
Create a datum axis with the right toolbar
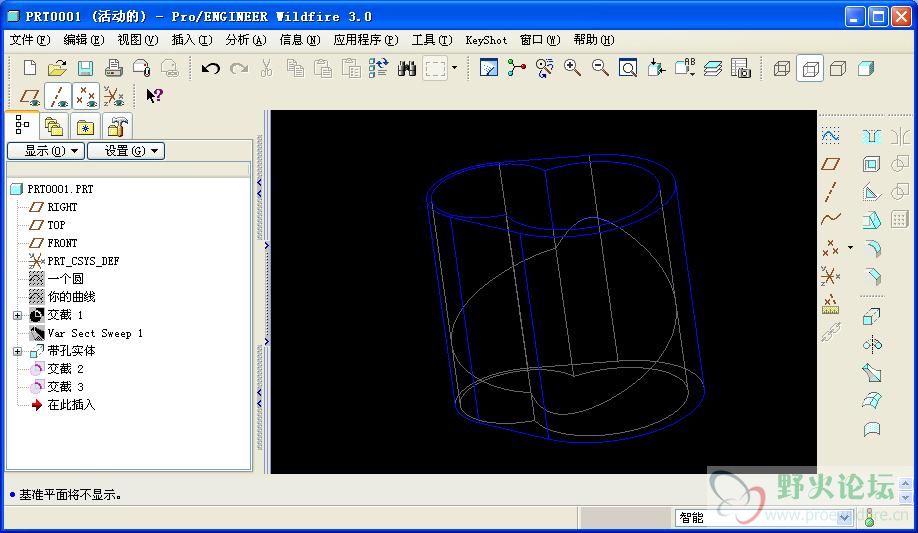pos(830,192)
